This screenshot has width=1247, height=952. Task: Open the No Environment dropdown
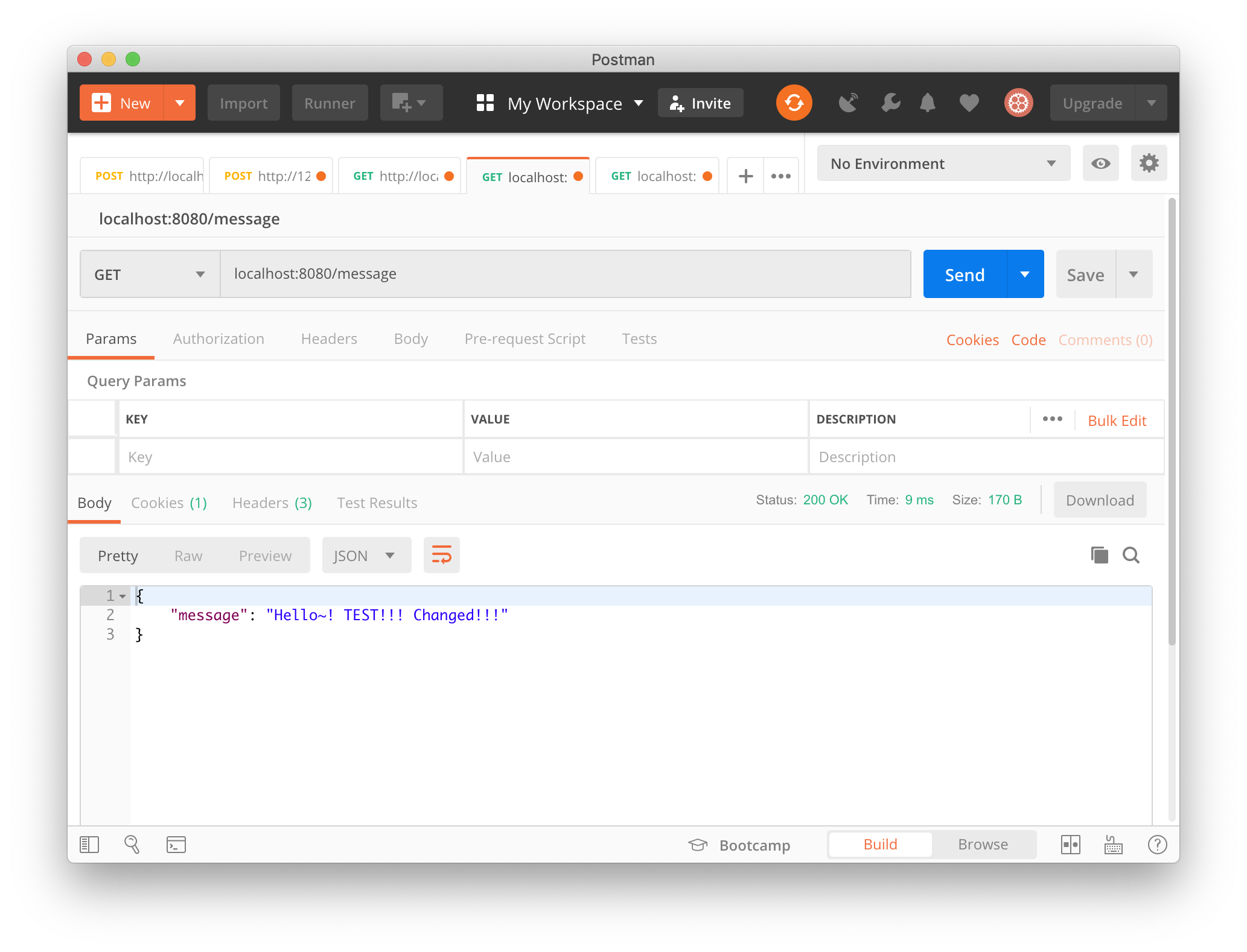tap(943, 163)
